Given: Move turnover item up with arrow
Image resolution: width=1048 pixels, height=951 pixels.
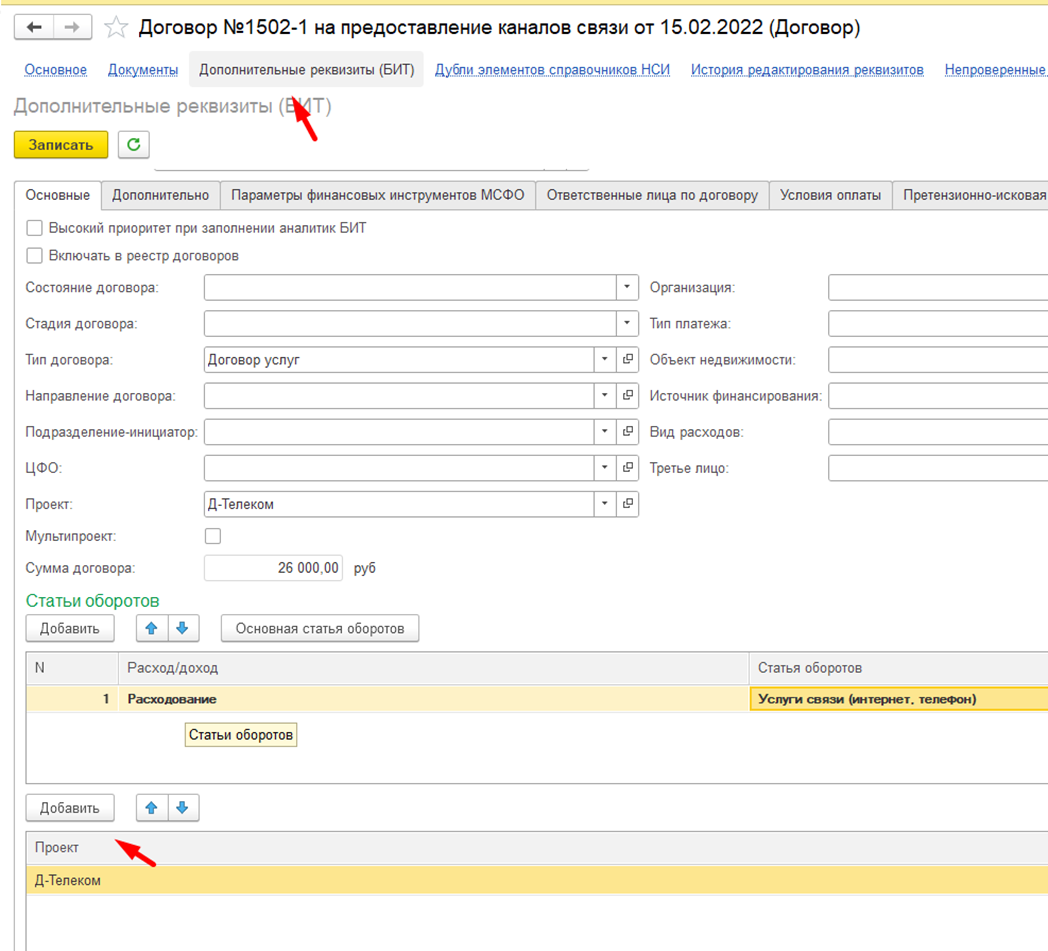Looking at the screenshot, I should click(x=151, y=628).
